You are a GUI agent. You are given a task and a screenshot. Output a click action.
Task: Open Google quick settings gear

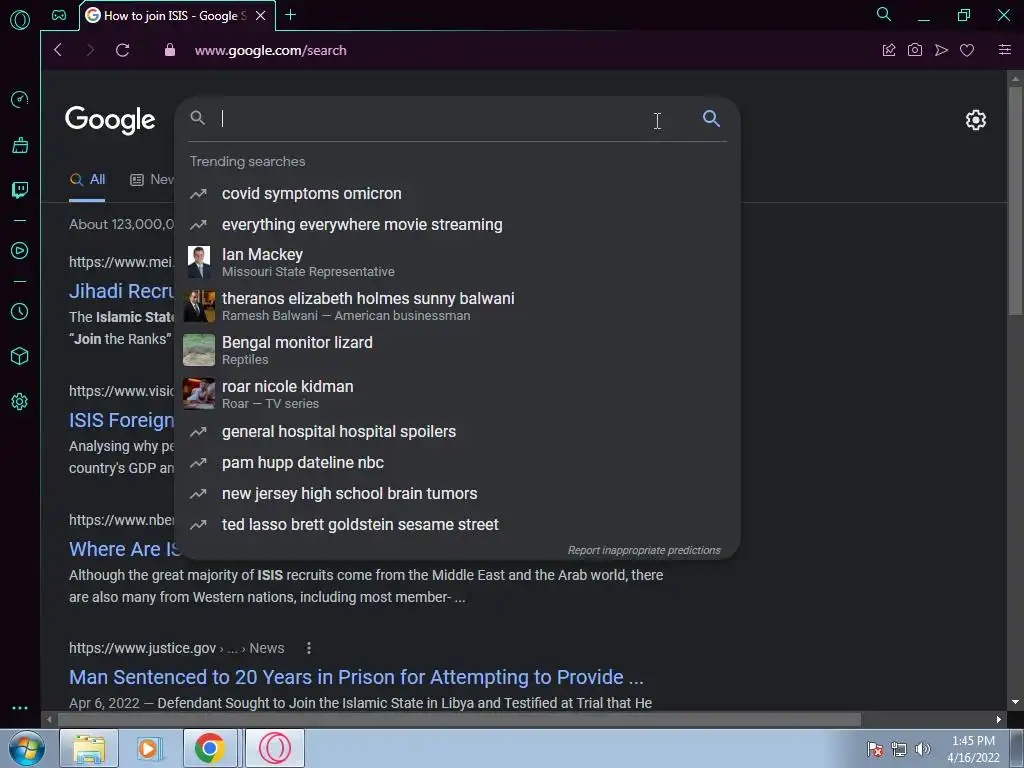[x=976, y=120]
